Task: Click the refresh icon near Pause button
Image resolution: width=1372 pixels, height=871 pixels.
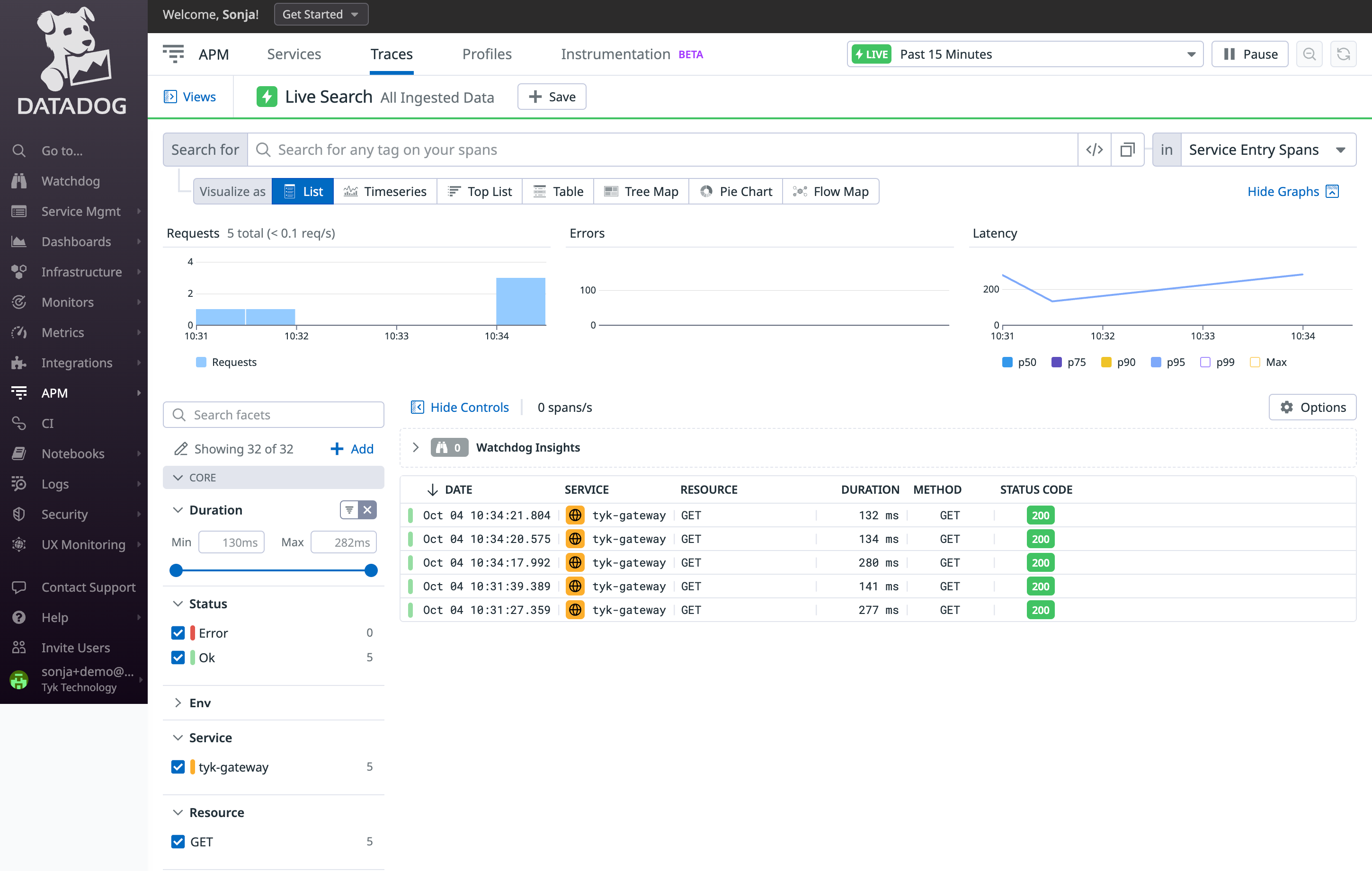Action: point(1344,53)
